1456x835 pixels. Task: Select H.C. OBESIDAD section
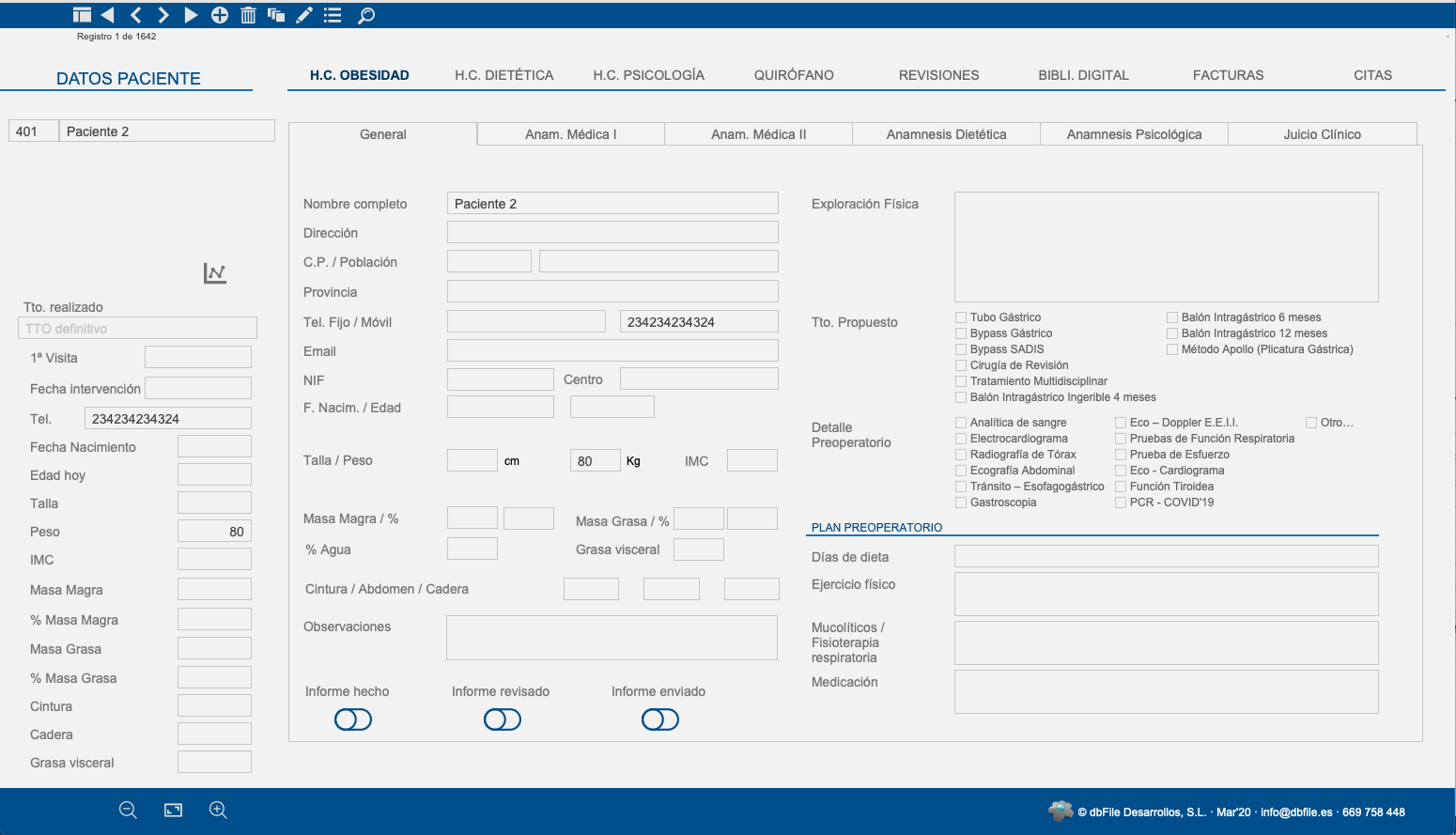click(360, 75)
